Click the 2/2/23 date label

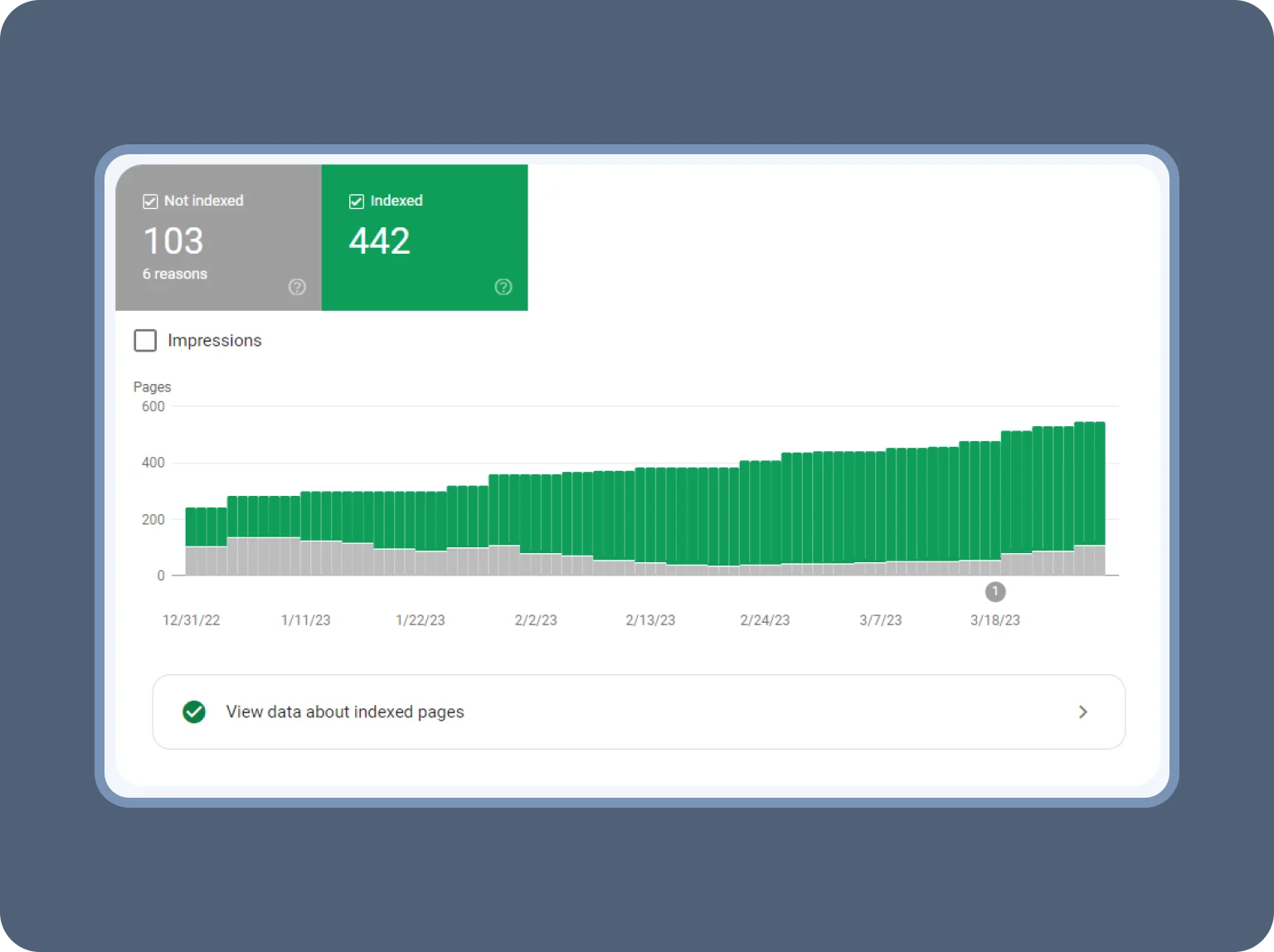536,620
